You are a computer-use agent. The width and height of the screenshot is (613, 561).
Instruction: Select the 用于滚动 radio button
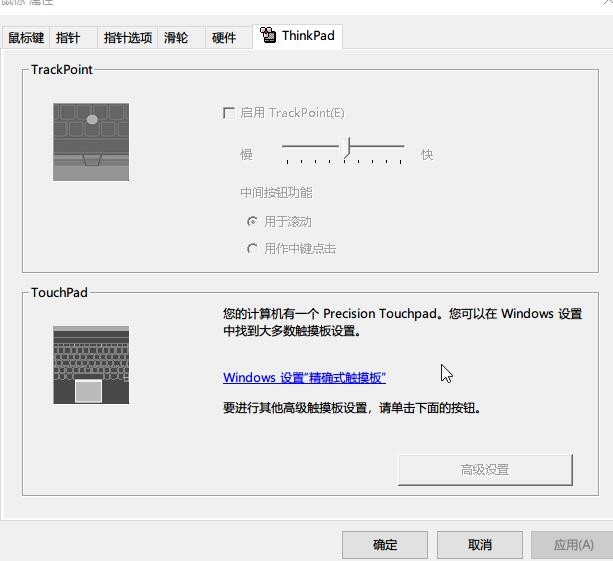[x=252, y=222]
